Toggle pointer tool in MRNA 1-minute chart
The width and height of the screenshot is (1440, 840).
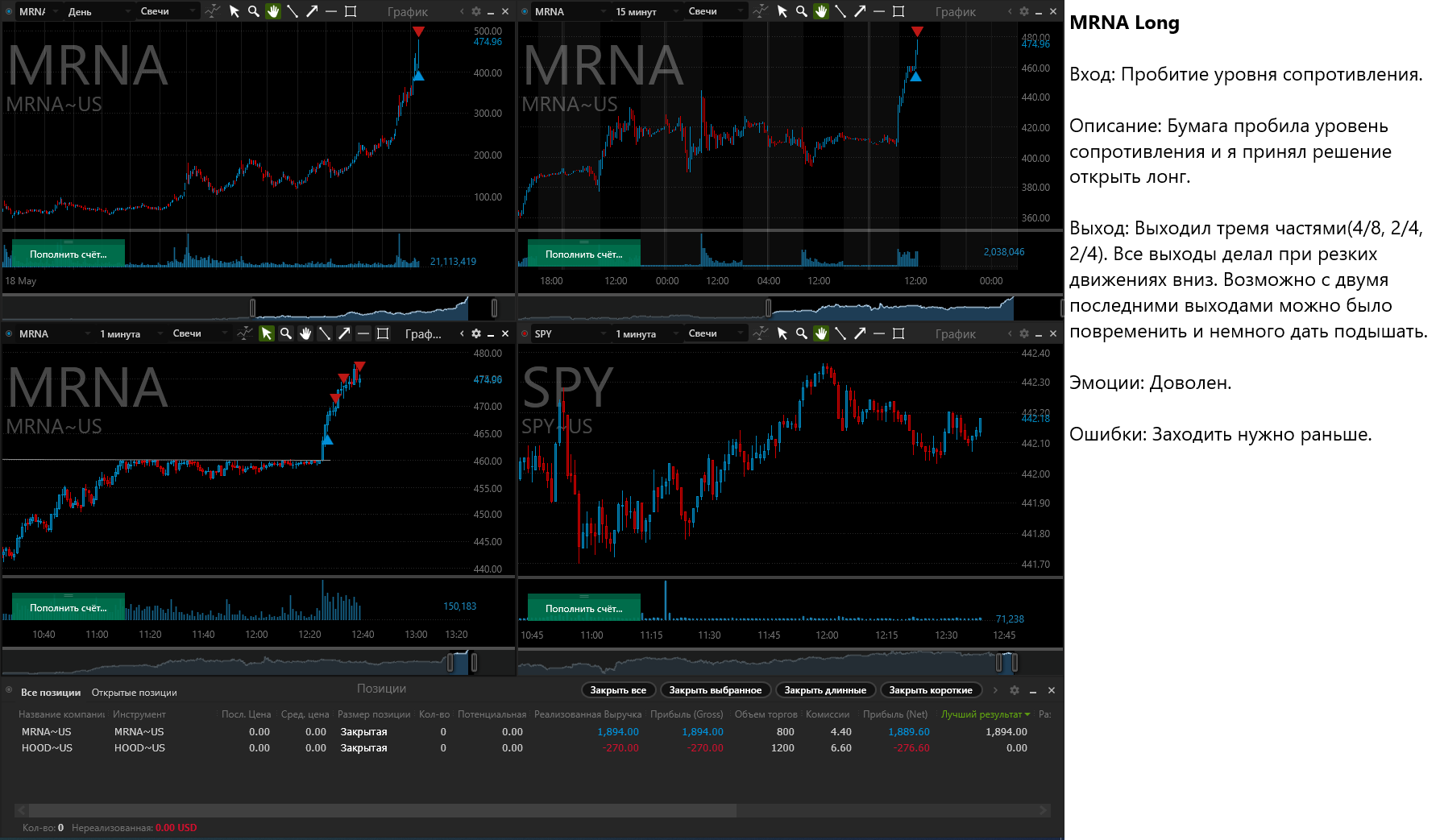point(266,333)
